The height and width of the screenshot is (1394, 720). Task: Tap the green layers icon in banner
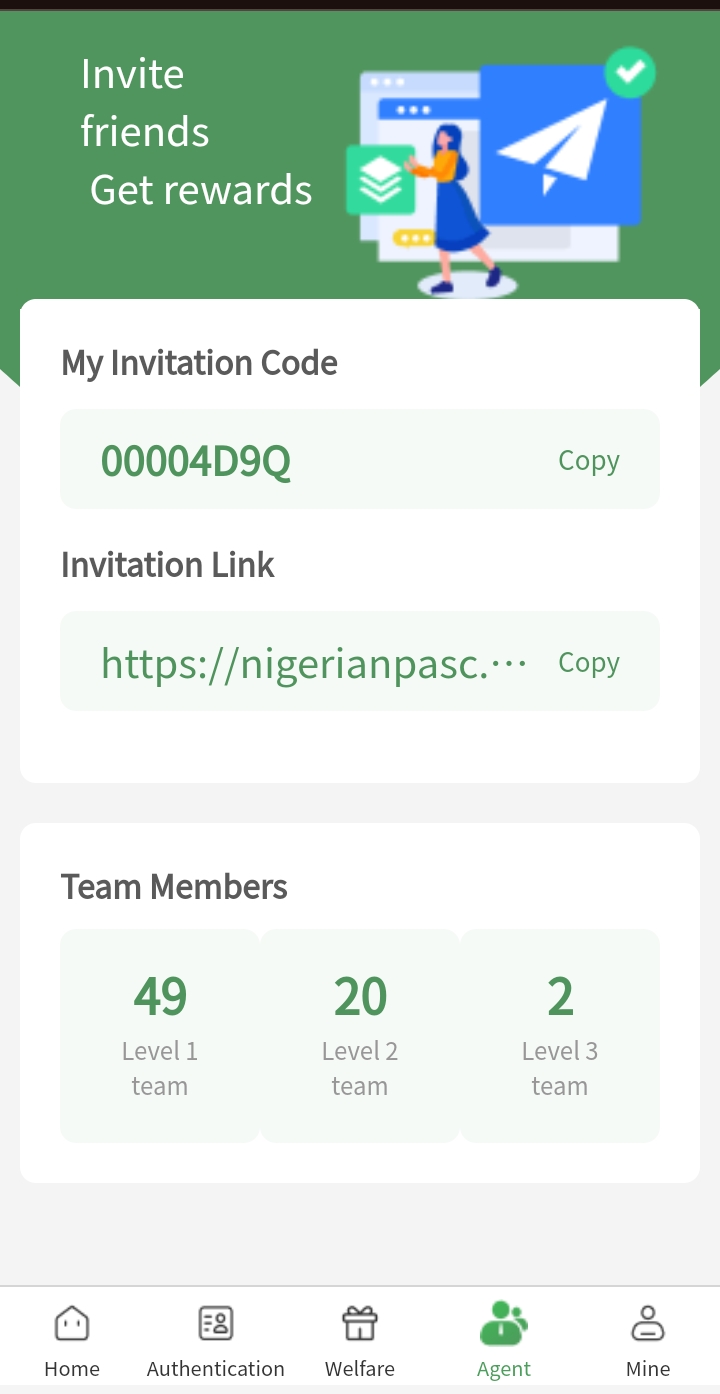[381, 180]
